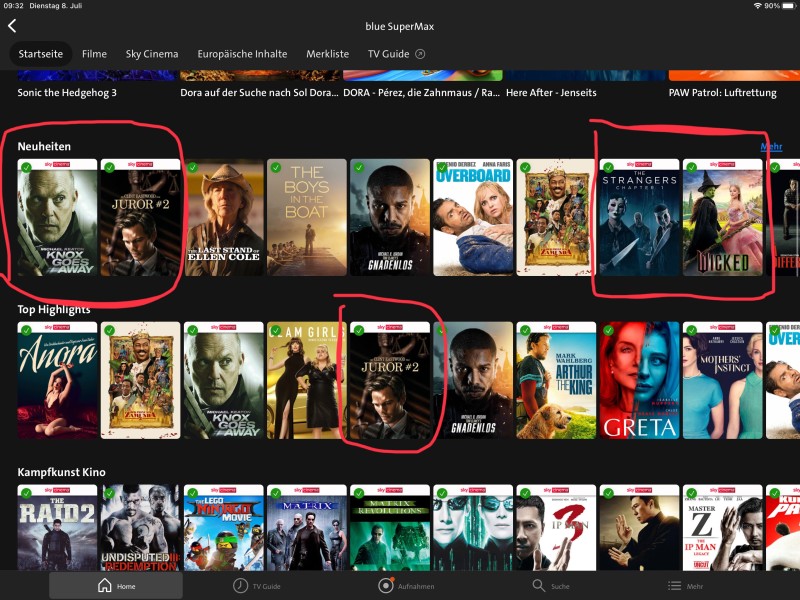Open Sonic the Hedgehog 3 title
Screen dimensions: 800x600
point(67,93)
